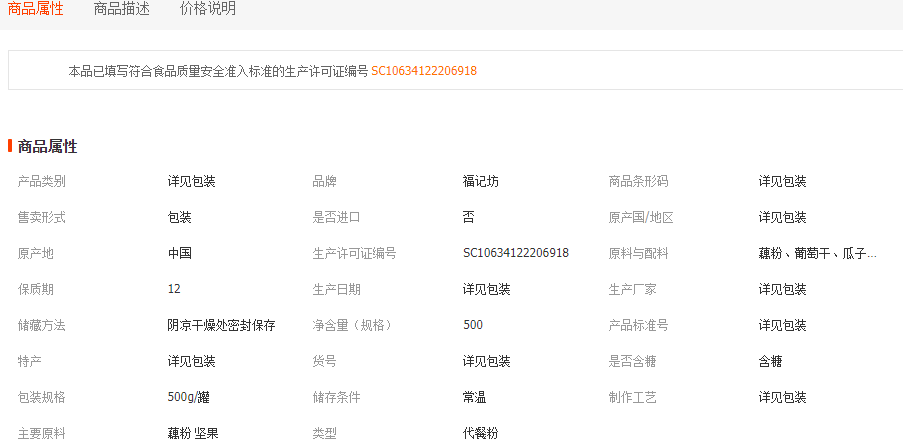Click the truncated ingredients text 藕粉、葡萄干、瓜子

tap(817, 253)
